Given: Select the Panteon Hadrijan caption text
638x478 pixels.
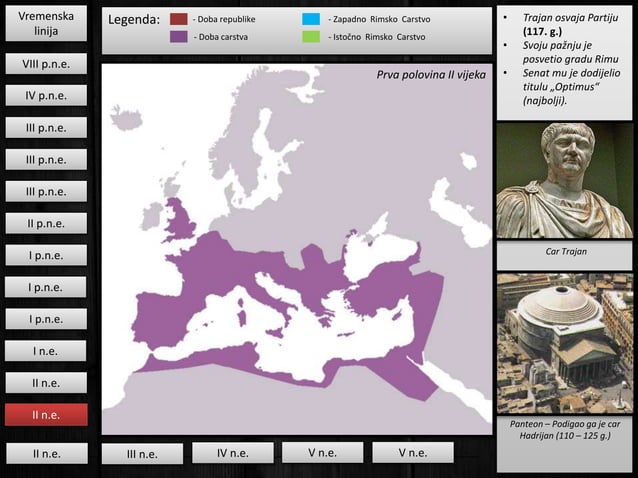Looking at the screenshot, I should tap(565, 431).
